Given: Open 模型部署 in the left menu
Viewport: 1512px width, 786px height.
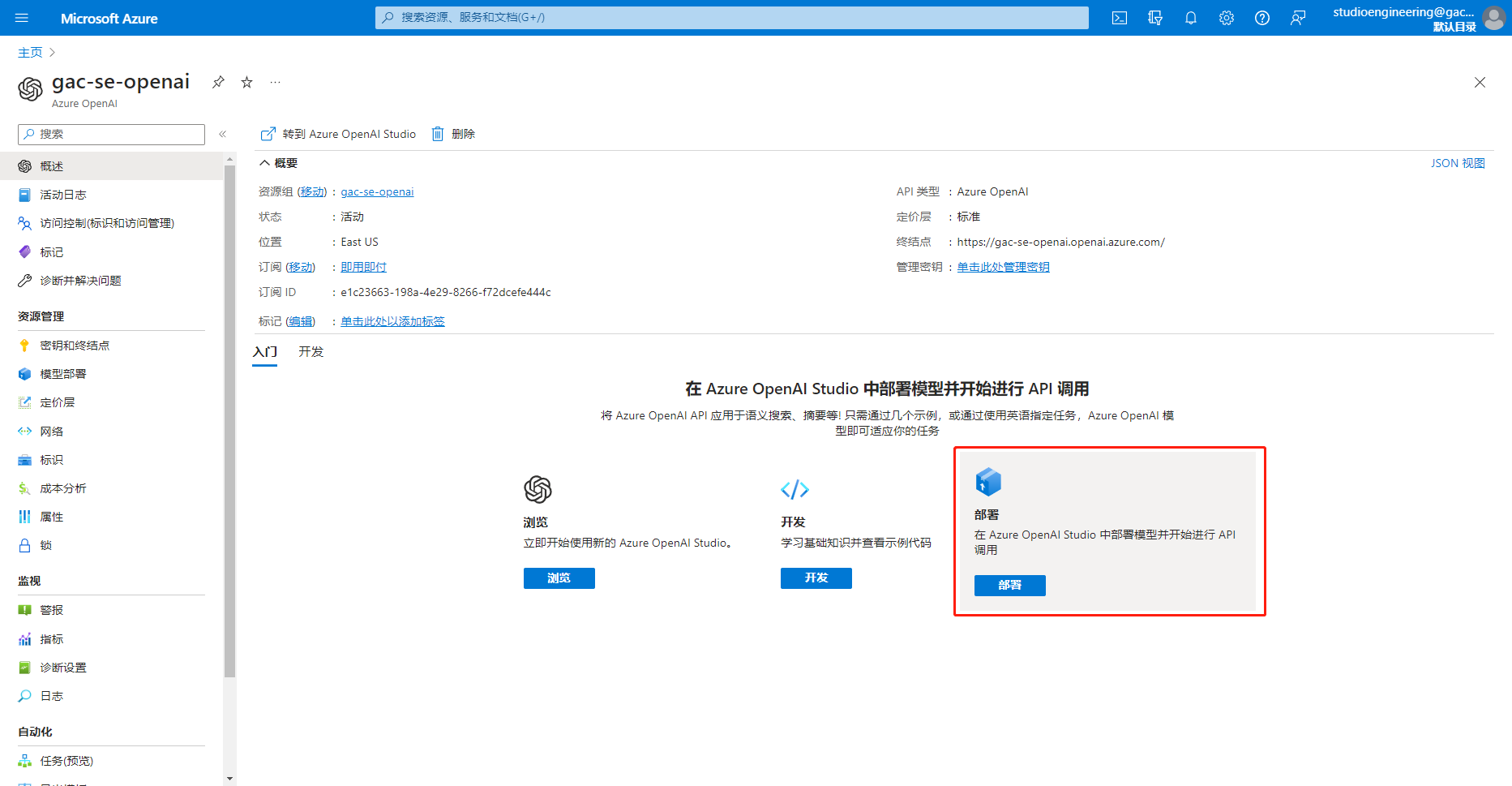Looking at the screenshot, I should pos(112,374).
